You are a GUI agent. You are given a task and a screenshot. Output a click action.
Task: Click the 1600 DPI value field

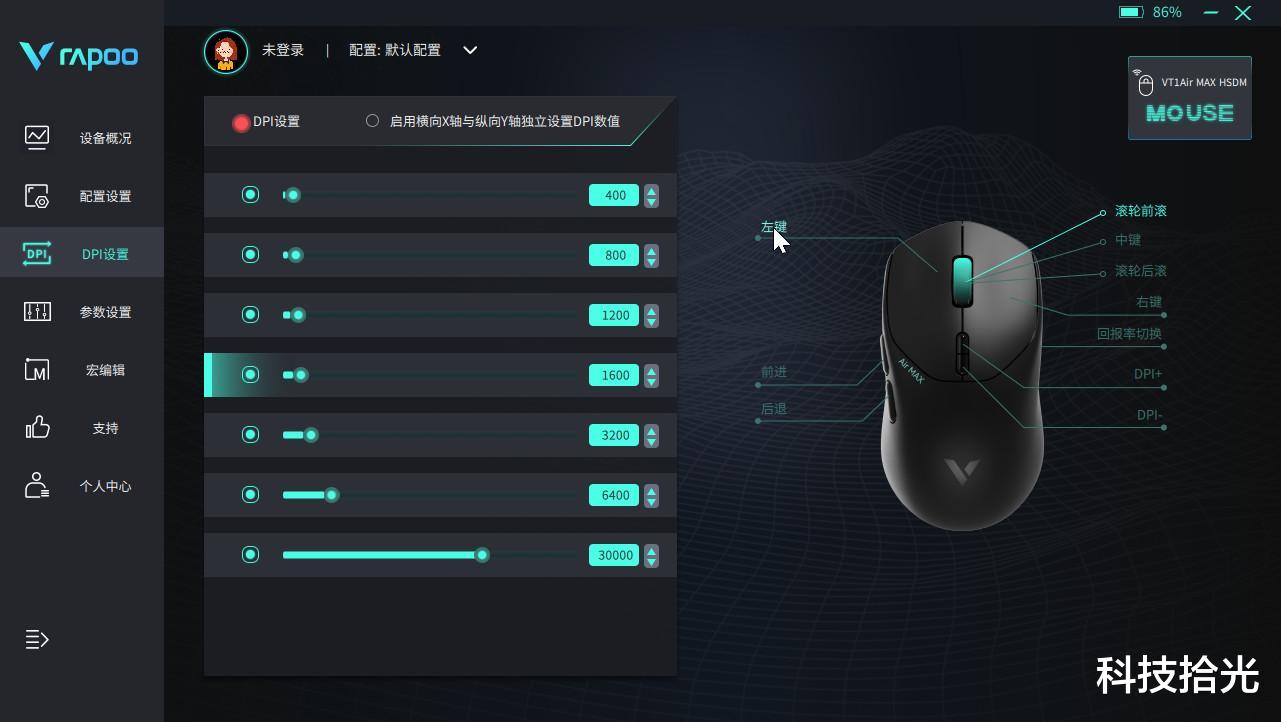click(x=615, y=375)
